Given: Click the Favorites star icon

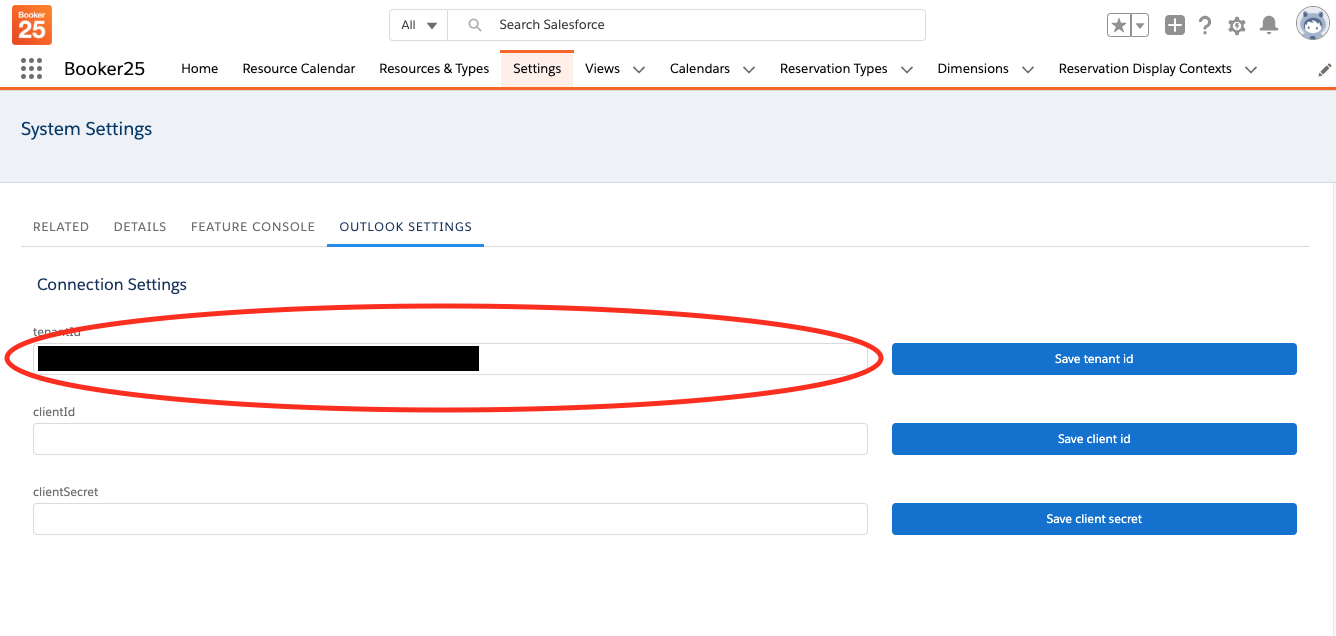Looking at the screenshot, I should pos(1118,26).
